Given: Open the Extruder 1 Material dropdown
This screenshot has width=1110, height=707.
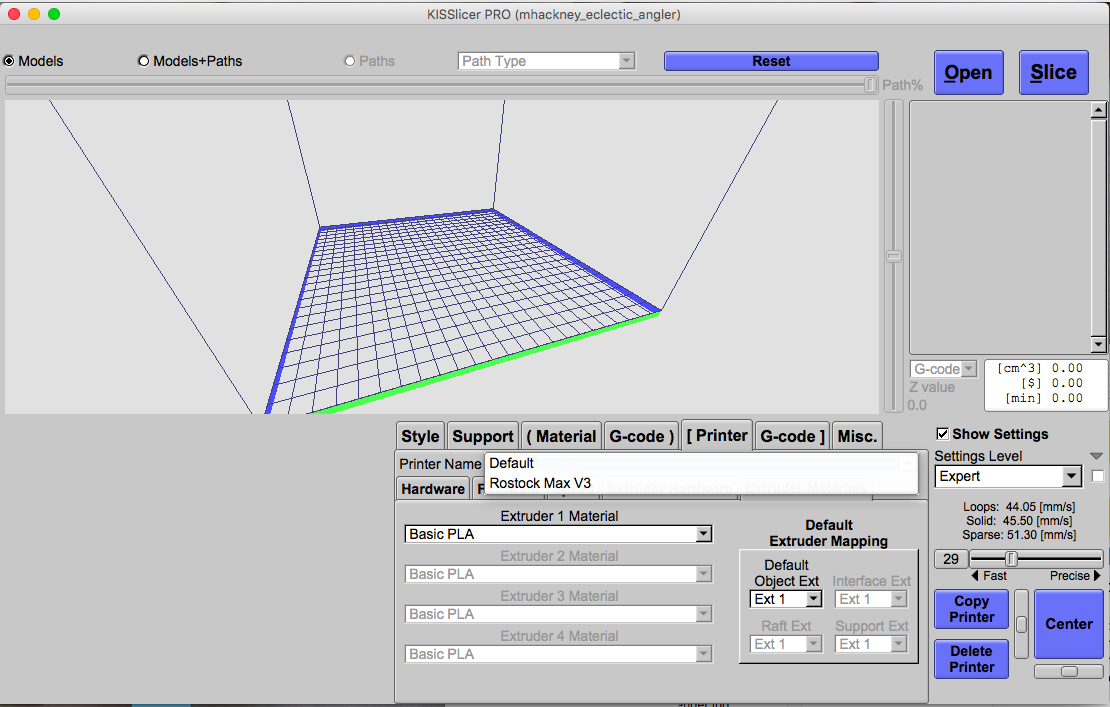Looking at the screenshot, I should [703, 534].
